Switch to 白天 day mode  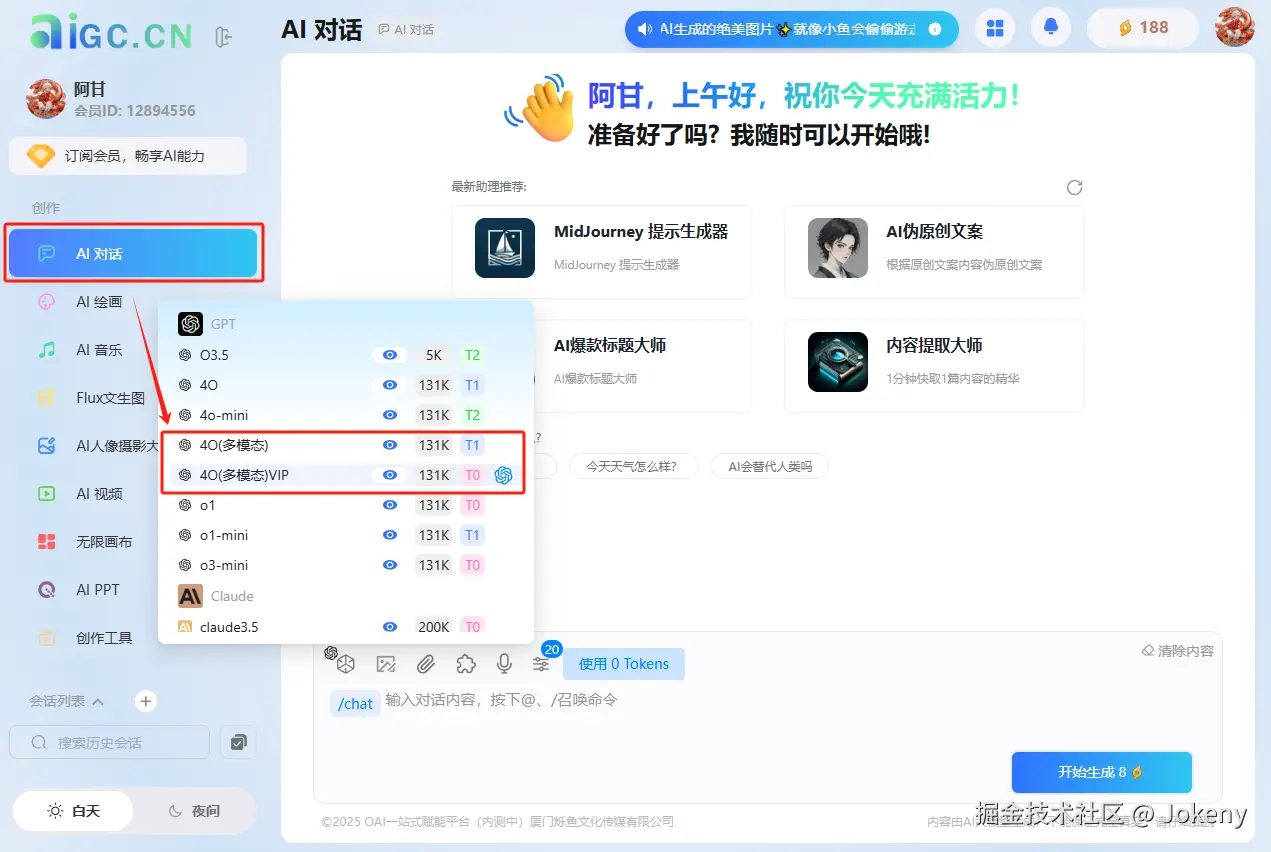pyautogui.click(x=74, y=811)
